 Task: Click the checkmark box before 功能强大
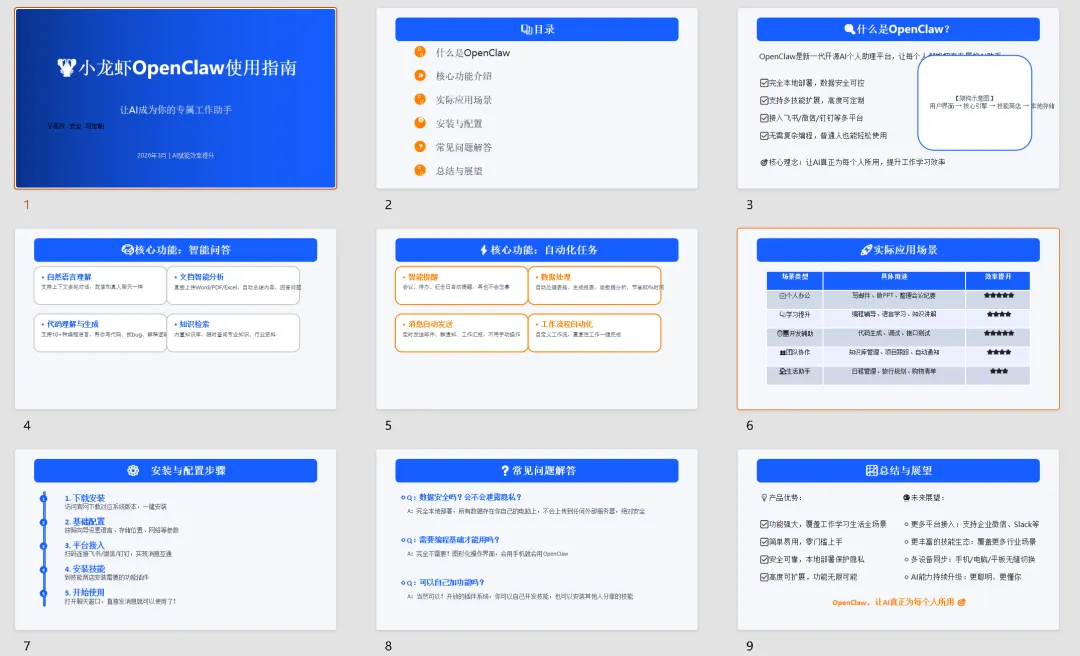click(764, 524)
